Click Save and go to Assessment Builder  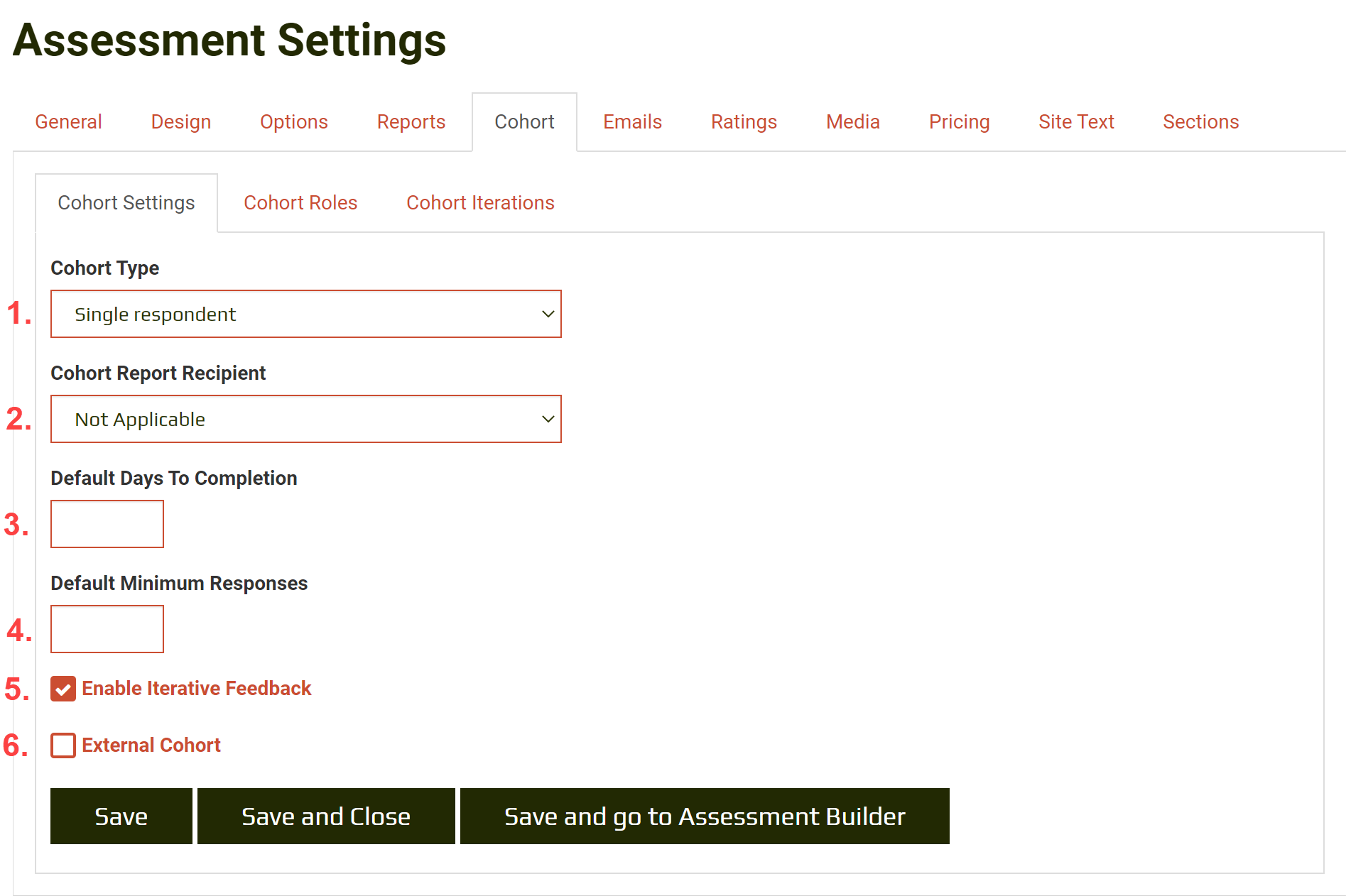704,816
